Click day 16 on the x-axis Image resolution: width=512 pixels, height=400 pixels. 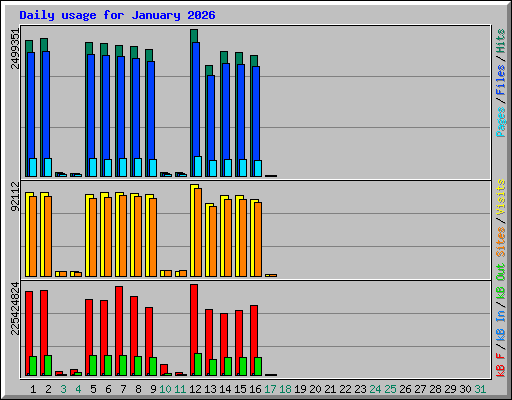[x=255, y=389]
